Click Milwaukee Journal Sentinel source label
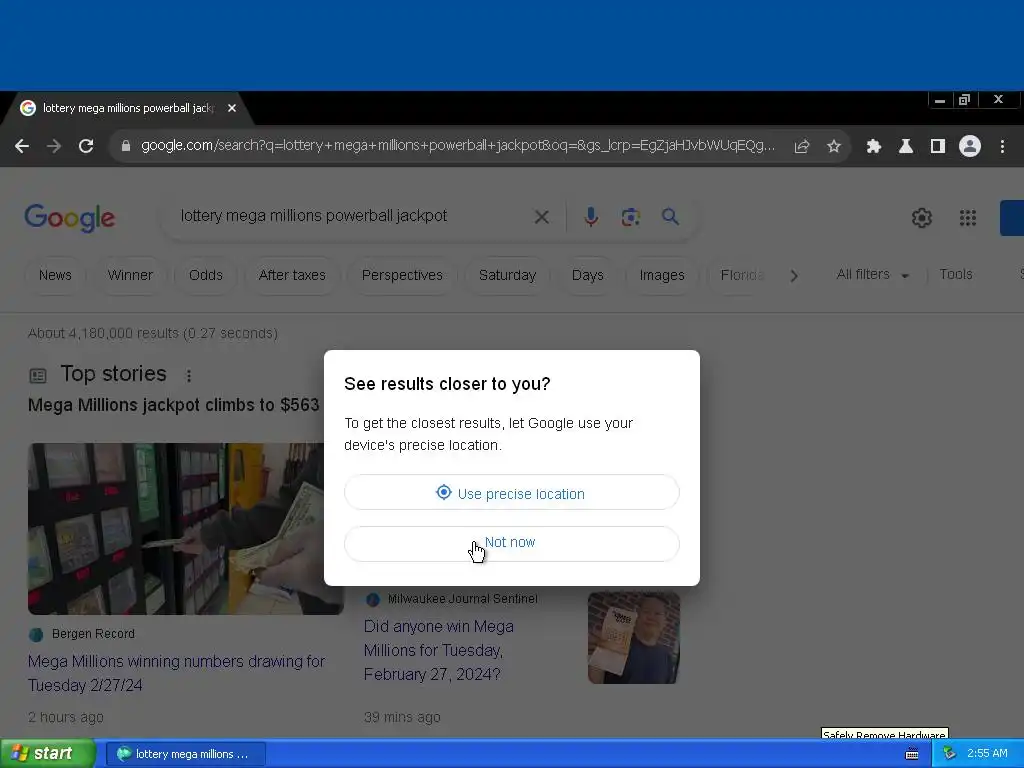This screenshot has width=1024, height=768. [x=462, y=599]
